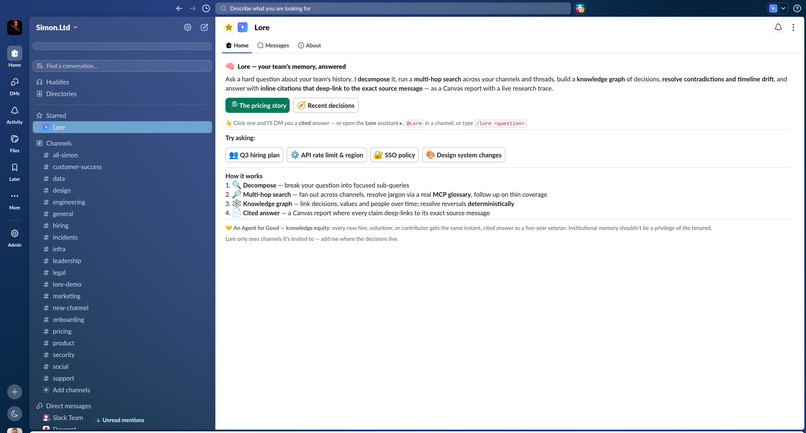
Task: Open the three-dot more options menu for Lore
Action: coord(793,27)
